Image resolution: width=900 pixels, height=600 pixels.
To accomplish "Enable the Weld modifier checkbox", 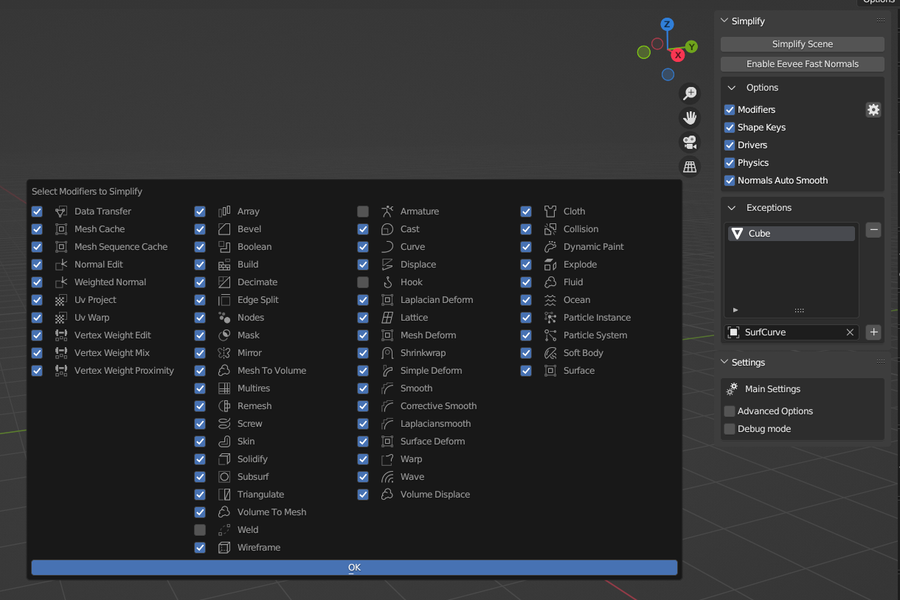I will pos(200,529).
